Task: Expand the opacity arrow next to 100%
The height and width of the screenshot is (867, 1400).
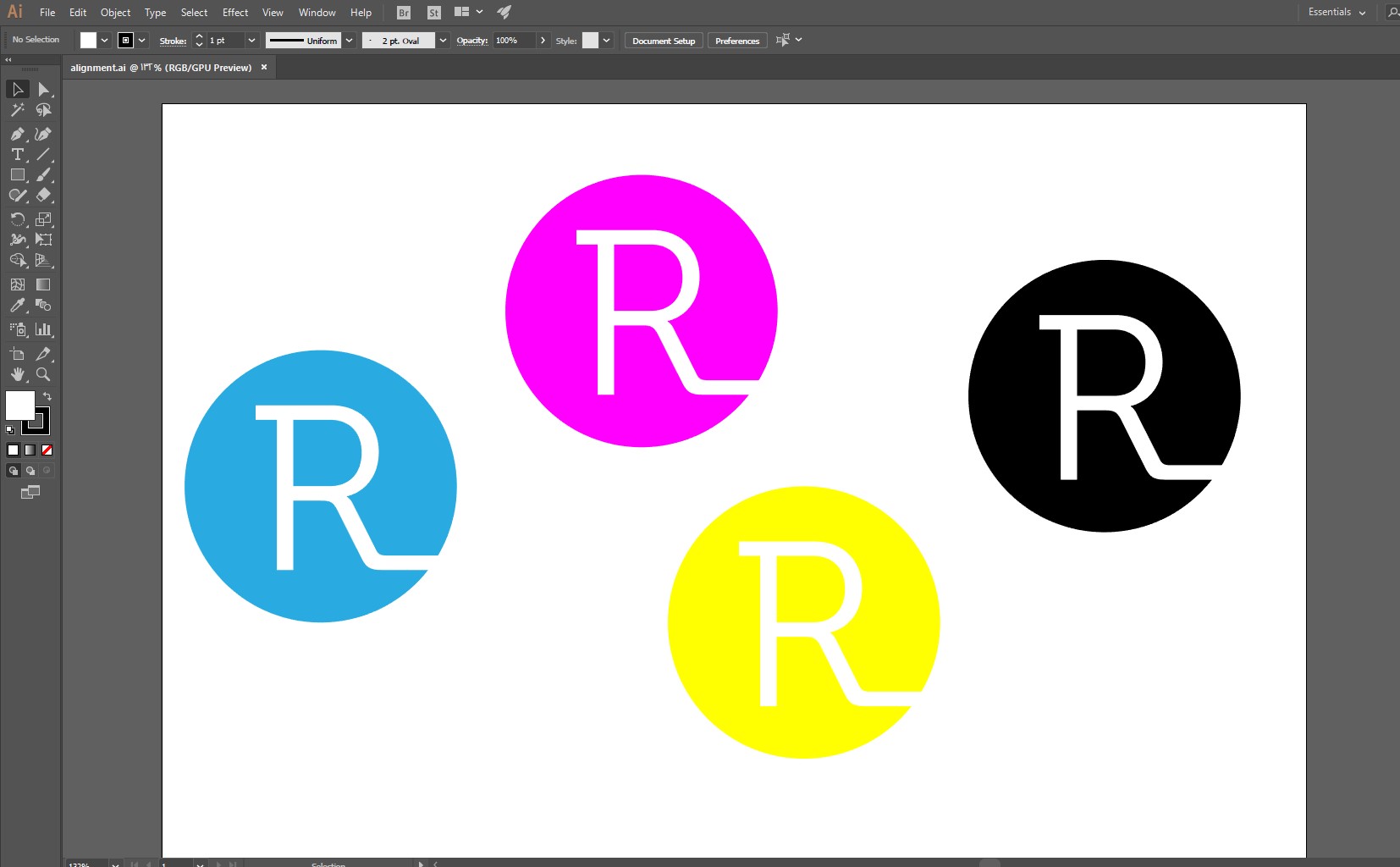Action: (x=543, y=41)
